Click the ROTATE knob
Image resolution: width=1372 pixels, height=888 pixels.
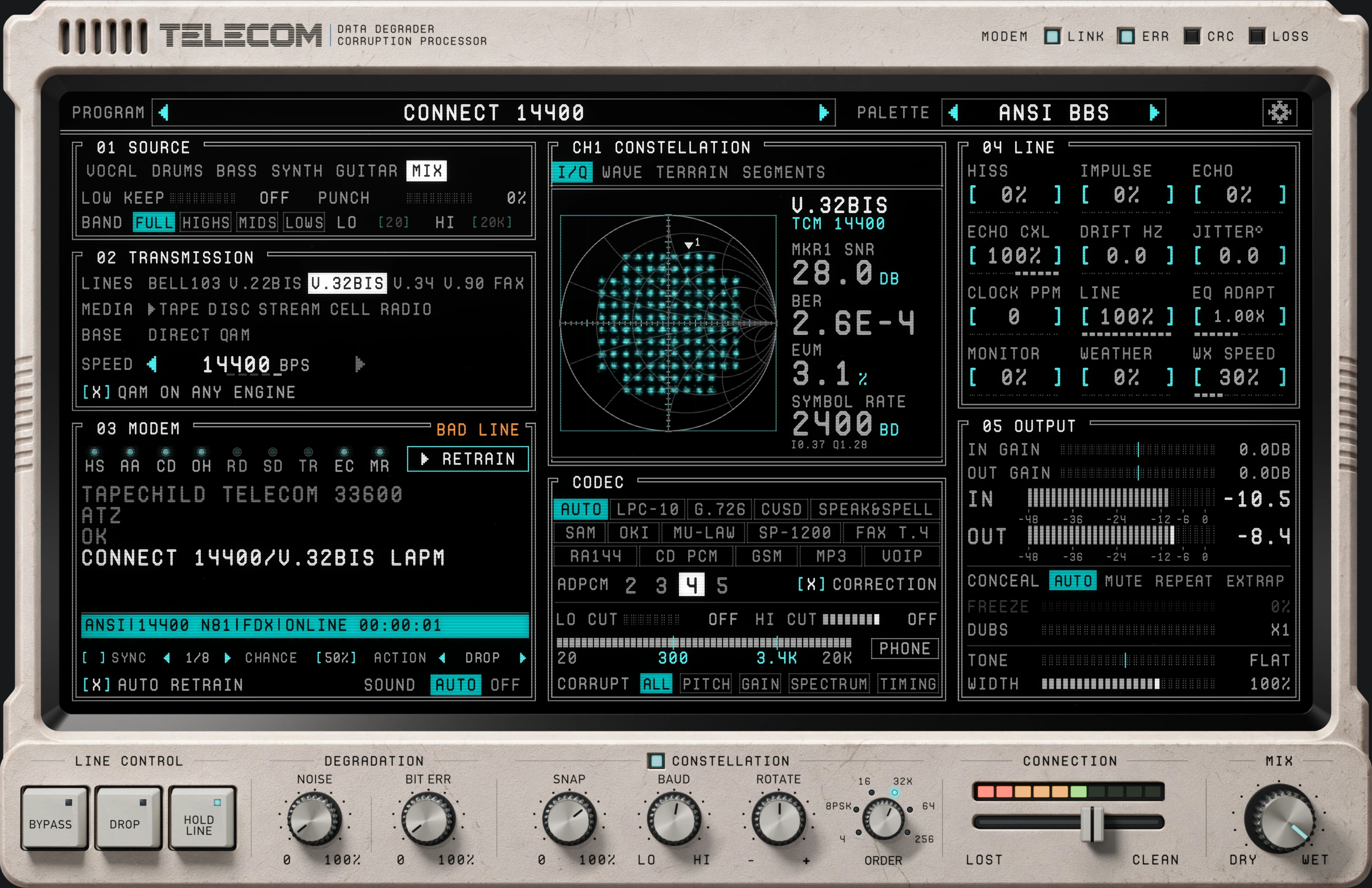click(x=778, y=819)
